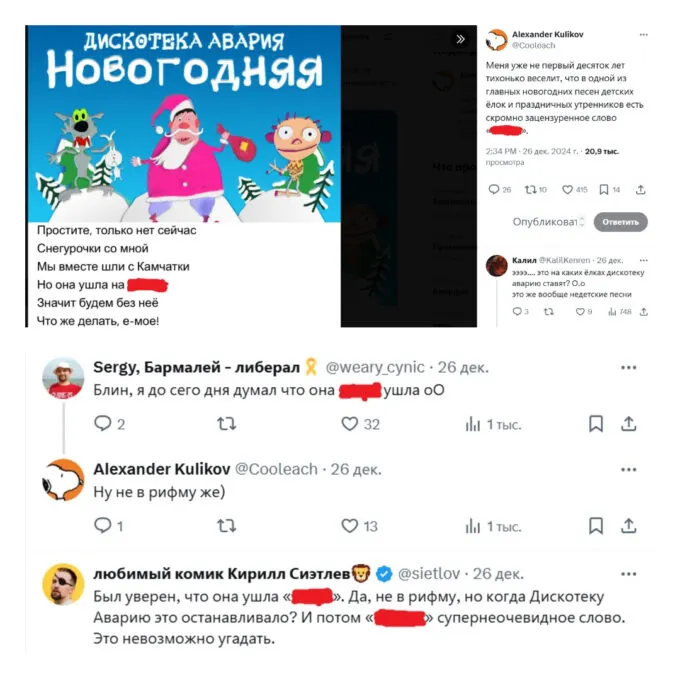Collapse the image panel with the double-chevron icon

(460, 39)
